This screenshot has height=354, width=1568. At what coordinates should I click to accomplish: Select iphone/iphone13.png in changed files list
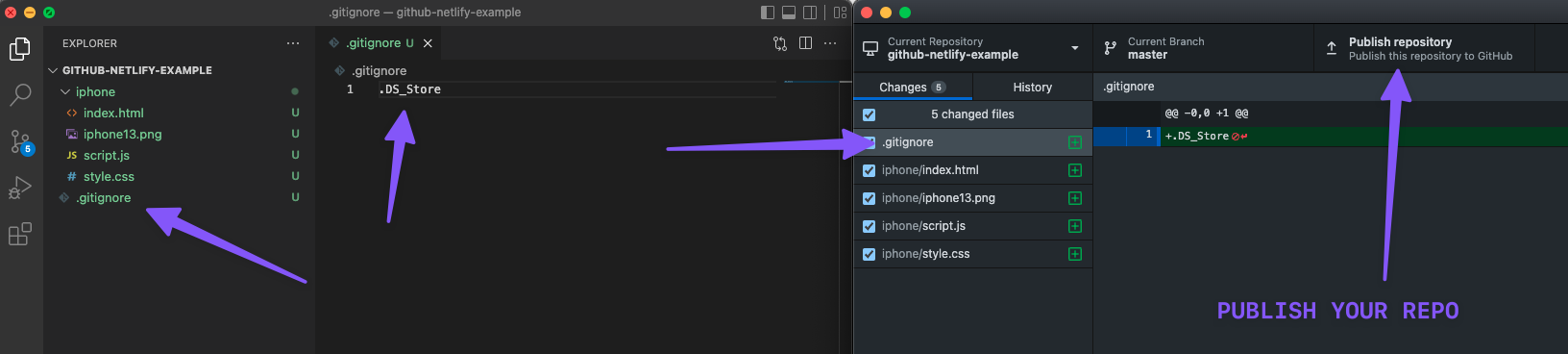[973, 198]
